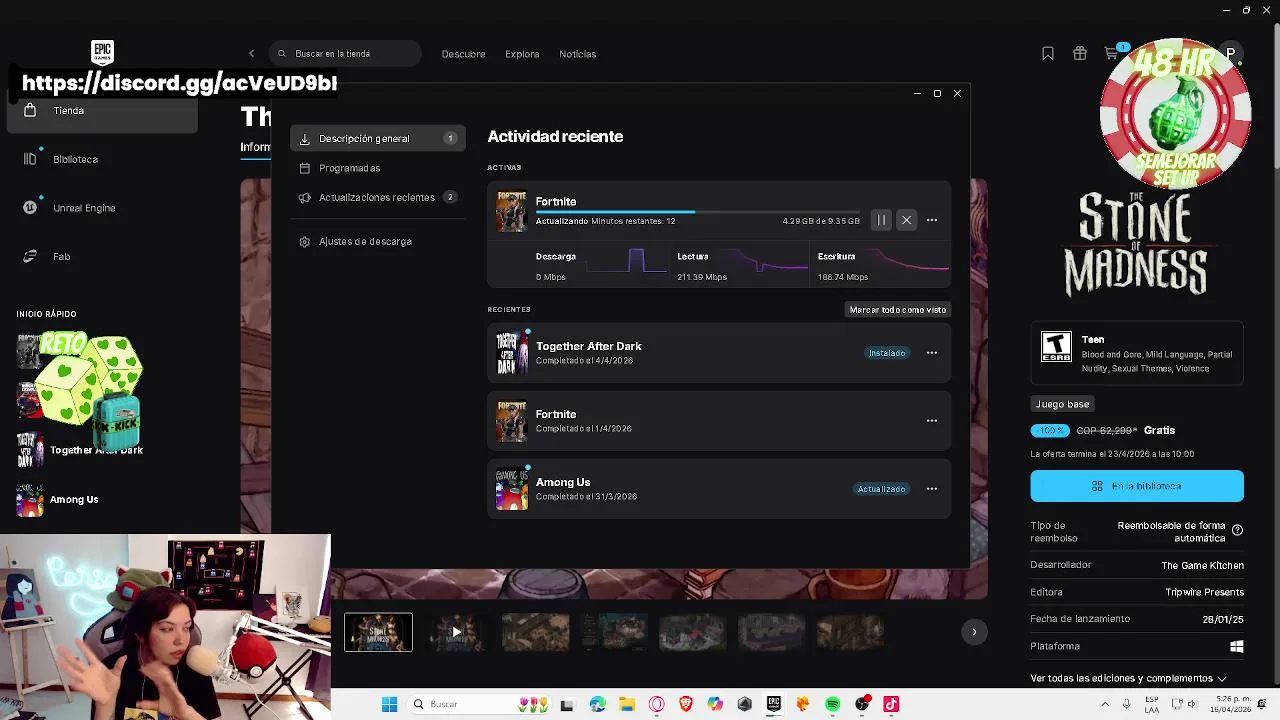Open Microsoft Edge from taskbar
Viewport: 1280px width, 720px height.
coord(597,705)
